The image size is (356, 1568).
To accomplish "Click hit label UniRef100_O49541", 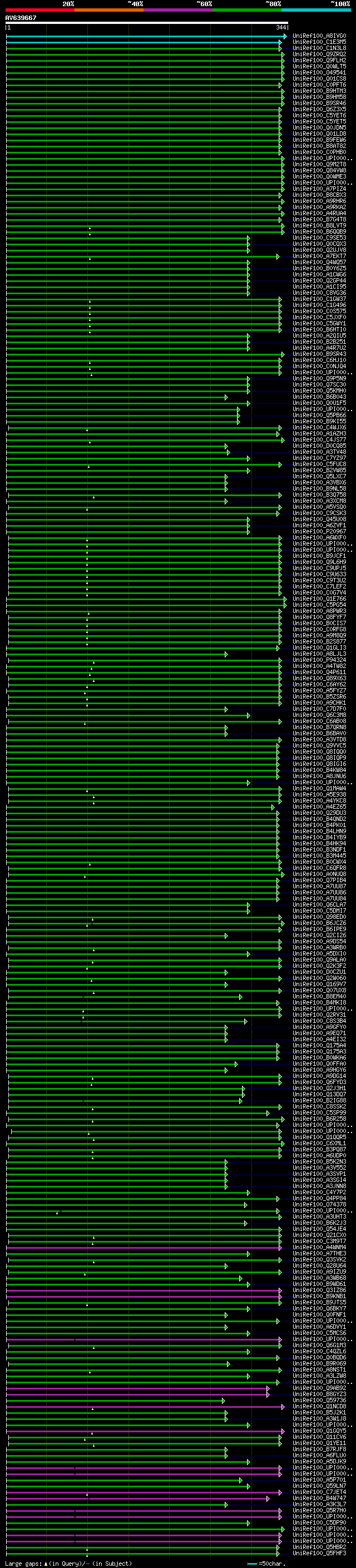I will (x=319, y=72).
